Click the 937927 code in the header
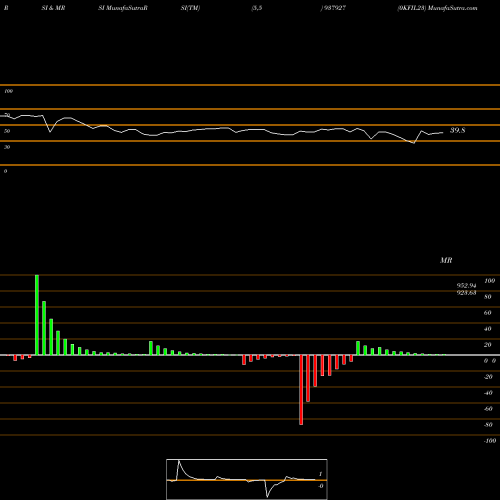The height and width of the screenshot is (500, 500). point(335,8)
